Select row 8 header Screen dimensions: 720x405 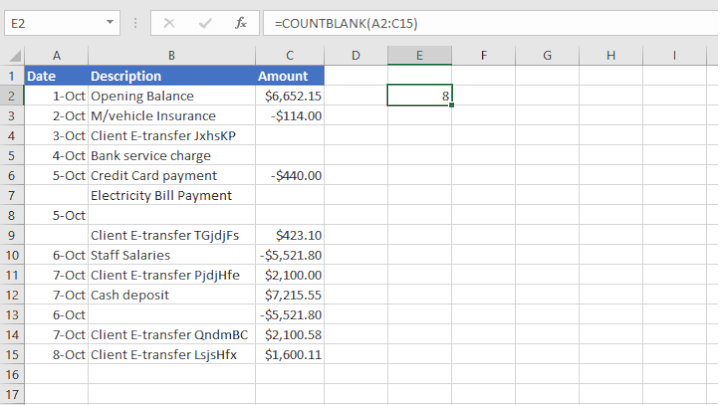(x=12, y=215)
